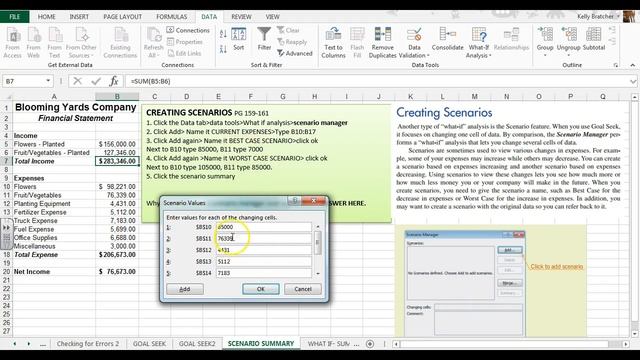Open Data Validation dropdown
This screenshot has height=360, width=640.
[414, 42]
